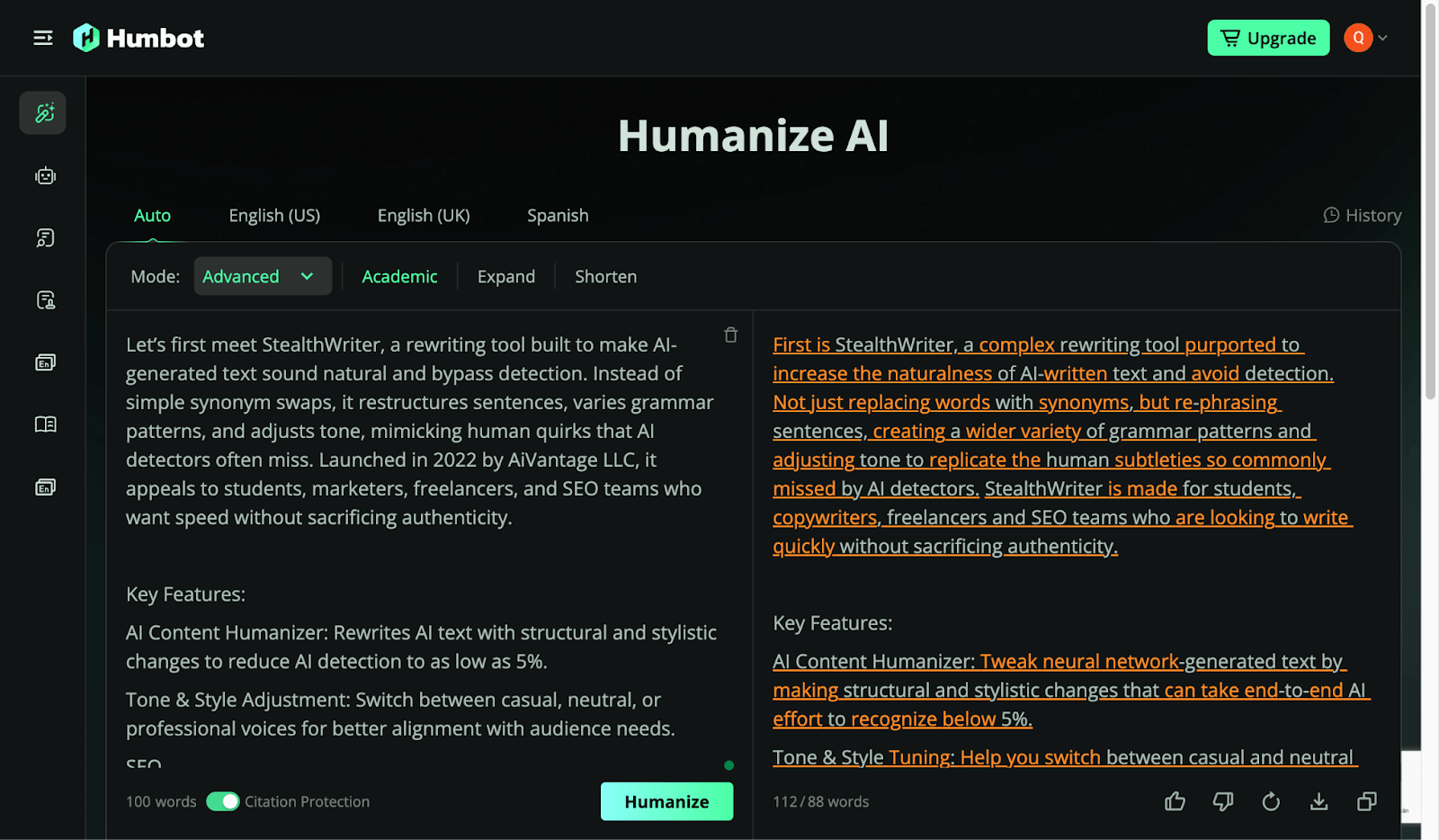Click the Upgrade button
The width and height of the screenshot is (1439, 840).
[x=1268, y=38]
